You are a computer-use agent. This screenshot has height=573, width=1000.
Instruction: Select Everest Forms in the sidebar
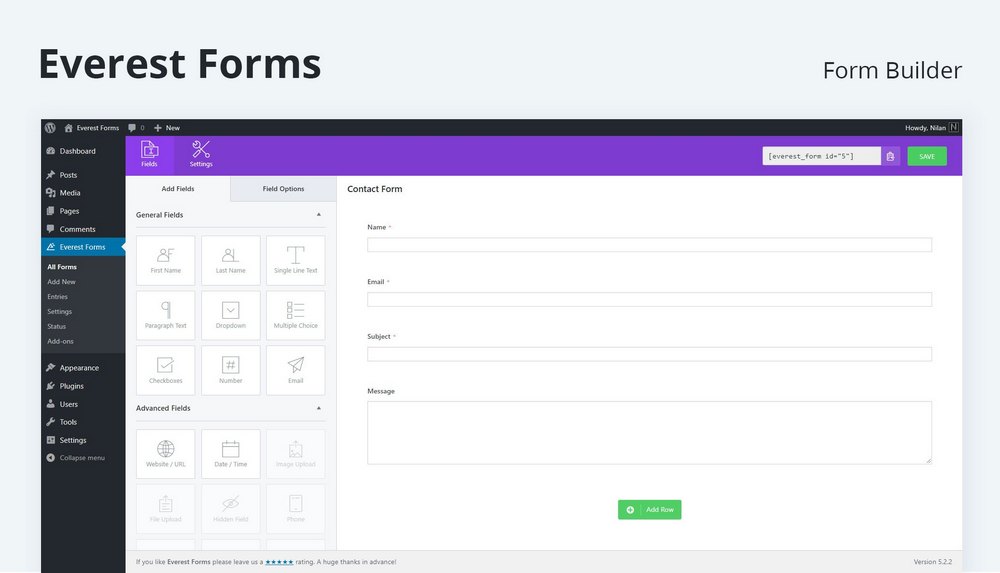83,247
